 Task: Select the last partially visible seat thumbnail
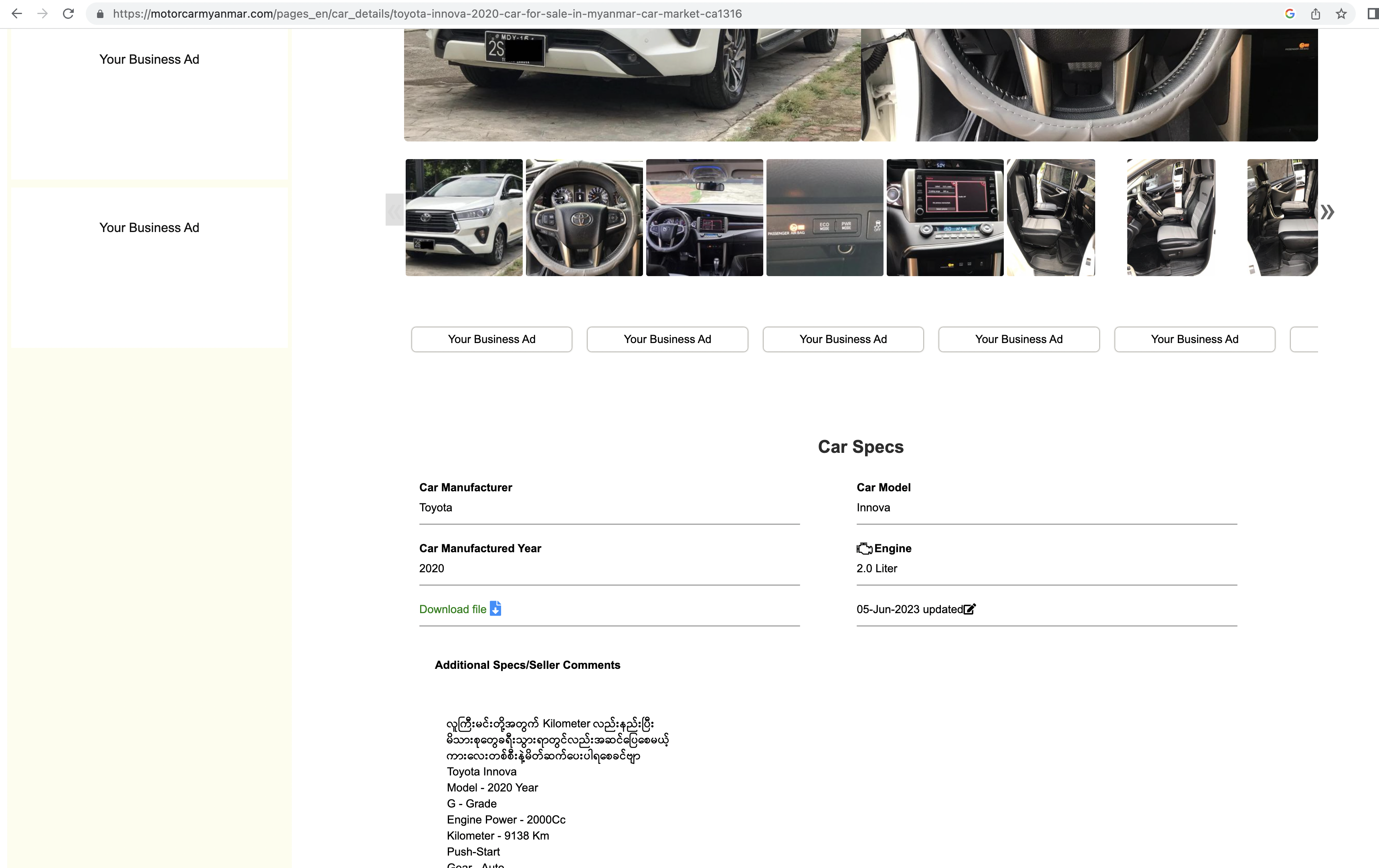[1283, 218]
